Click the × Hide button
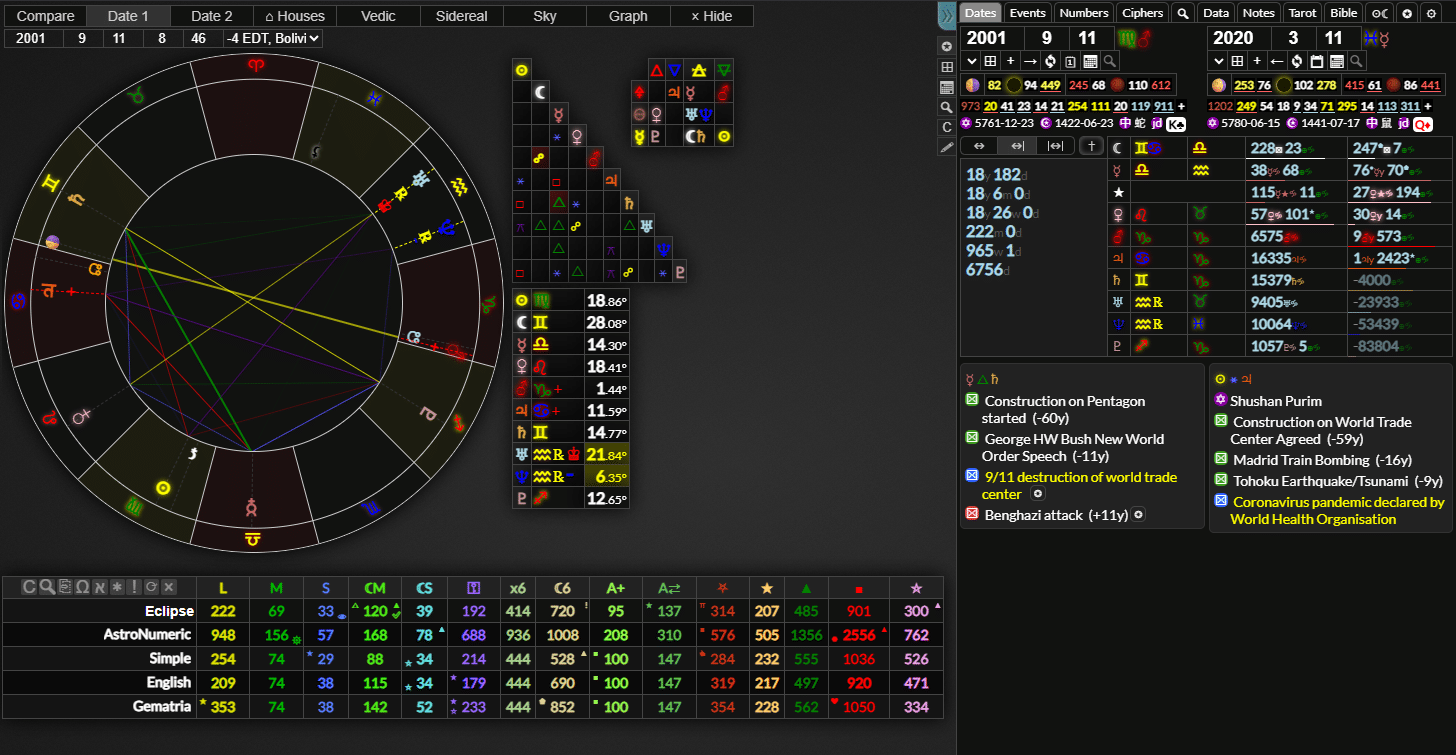Screen dimensions: 1456x755 [x=711, y=16]
